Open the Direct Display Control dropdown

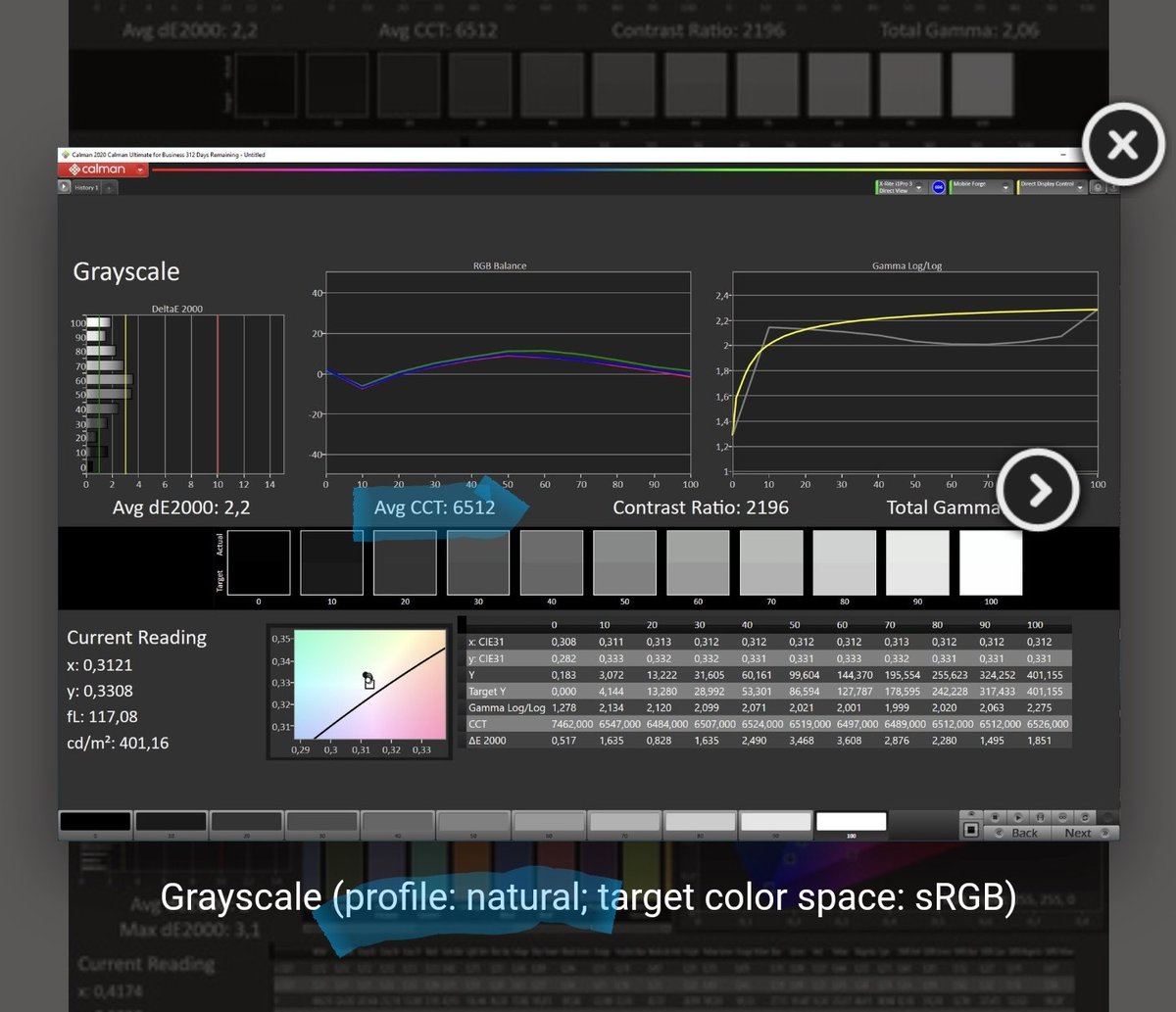pyautogui.click(x=1052, y=186)
